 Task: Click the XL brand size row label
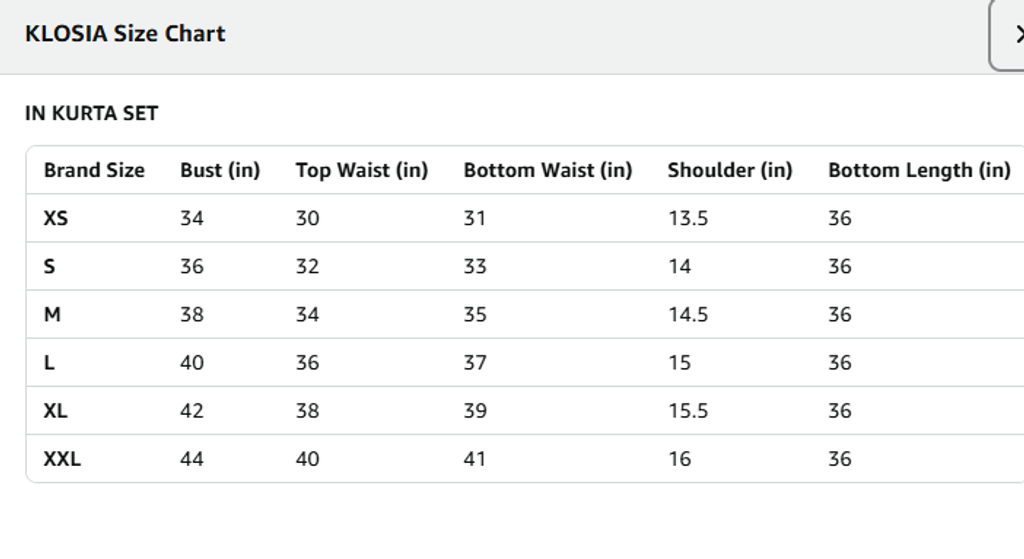[x=56, y=410]
